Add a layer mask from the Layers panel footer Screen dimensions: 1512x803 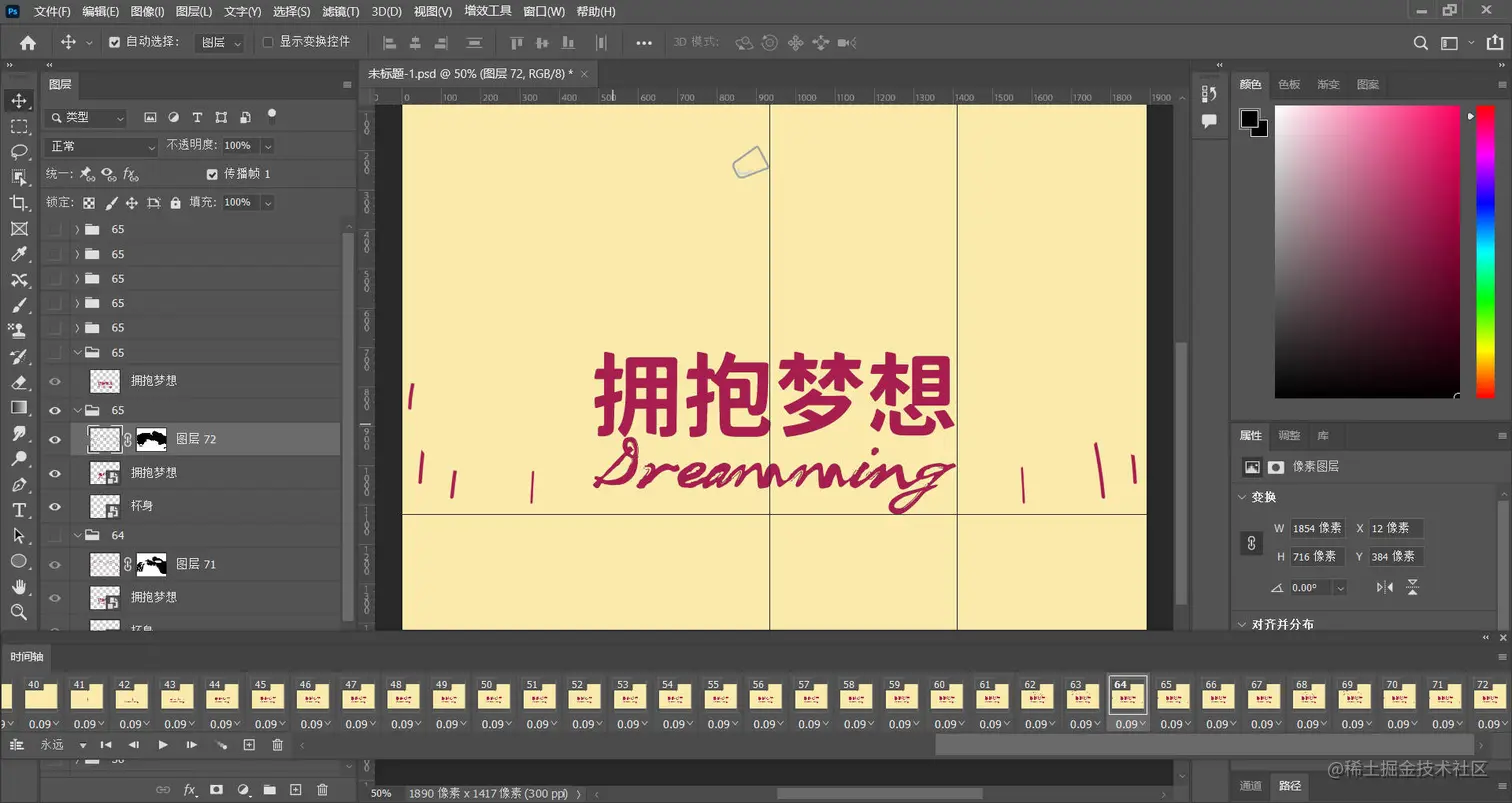pyautogui.click(x=215, y=790)
